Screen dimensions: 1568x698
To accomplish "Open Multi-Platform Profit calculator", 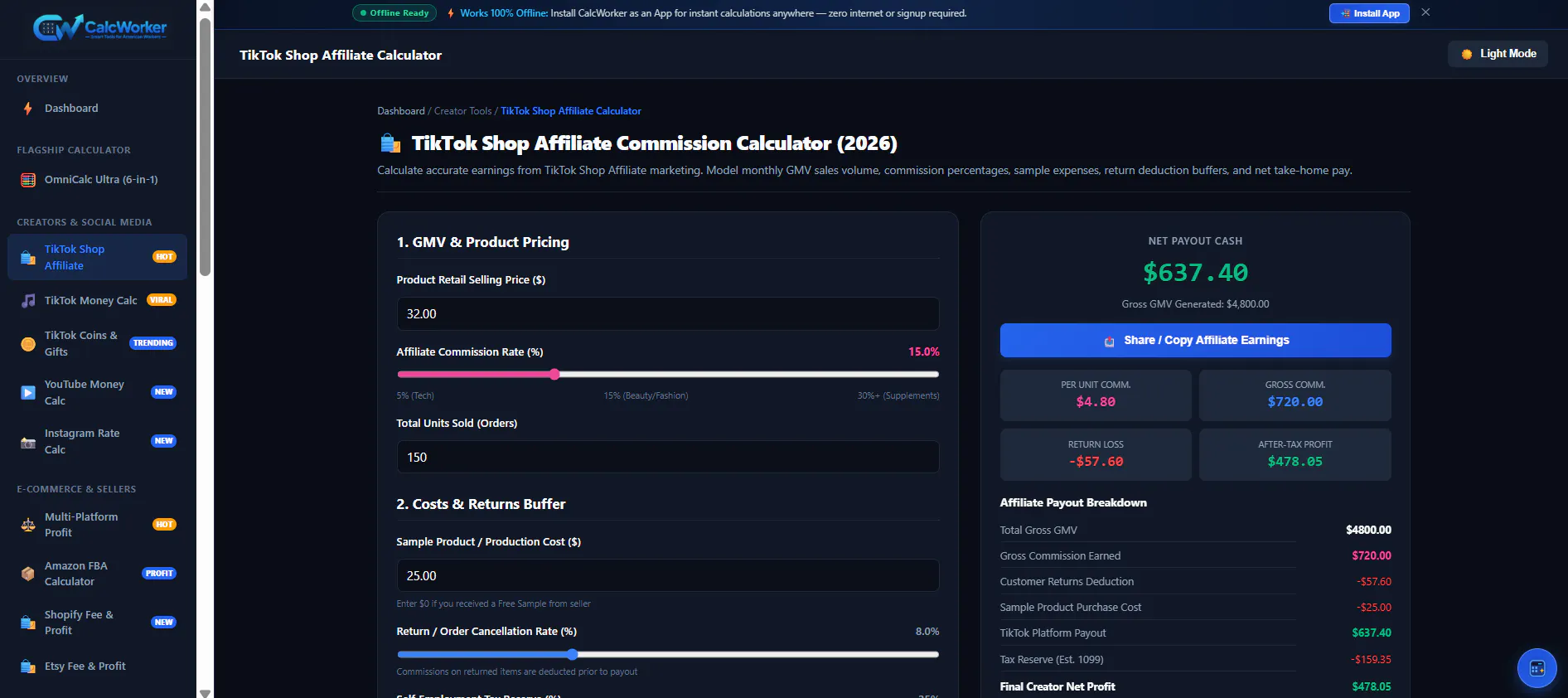I will coord(98,525).
